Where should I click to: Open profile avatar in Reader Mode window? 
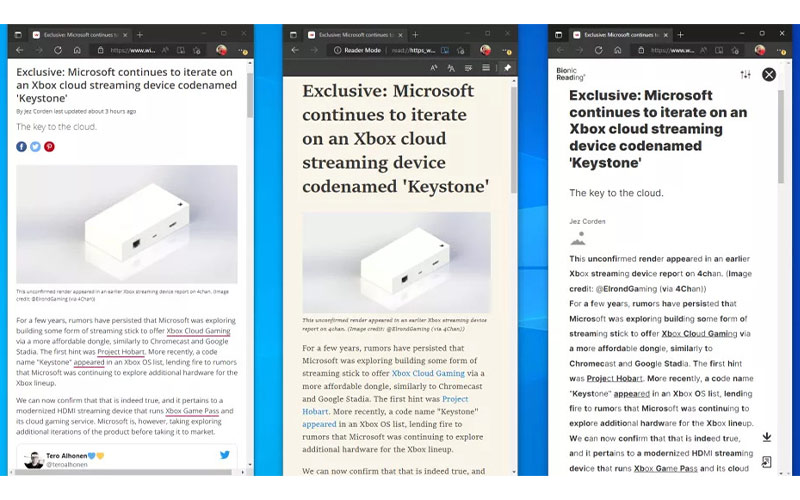pyautogui.click(x=485, y=49)
